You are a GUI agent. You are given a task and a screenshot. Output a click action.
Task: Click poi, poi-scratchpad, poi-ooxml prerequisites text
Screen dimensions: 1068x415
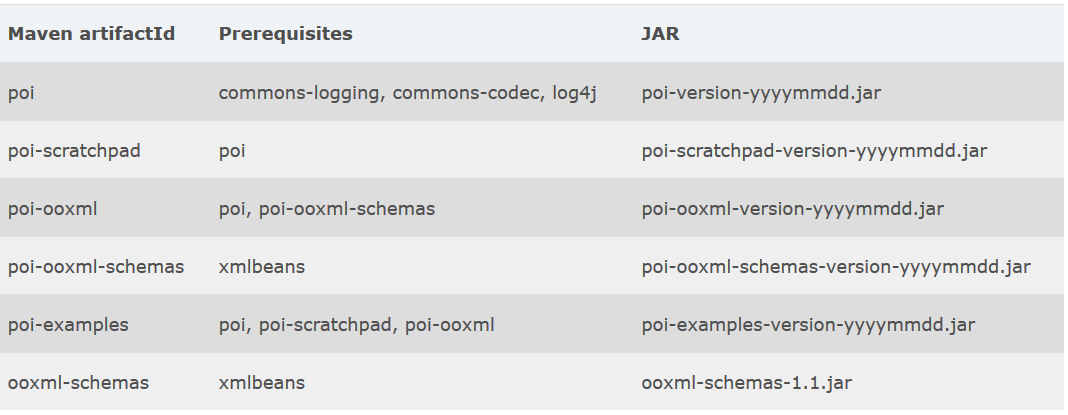tap(356, 324)
